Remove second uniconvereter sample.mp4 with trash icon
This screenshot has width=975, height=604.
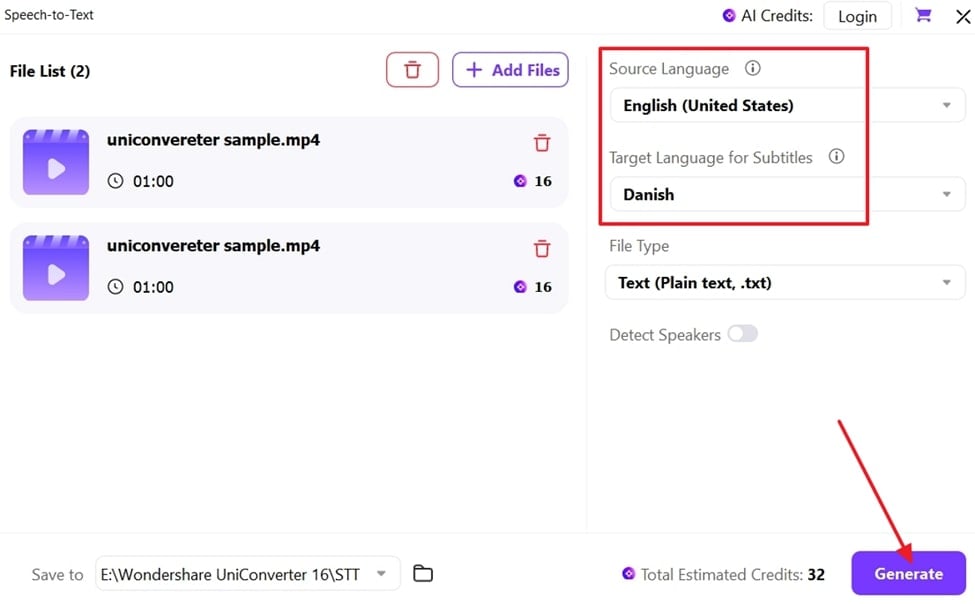542,249
